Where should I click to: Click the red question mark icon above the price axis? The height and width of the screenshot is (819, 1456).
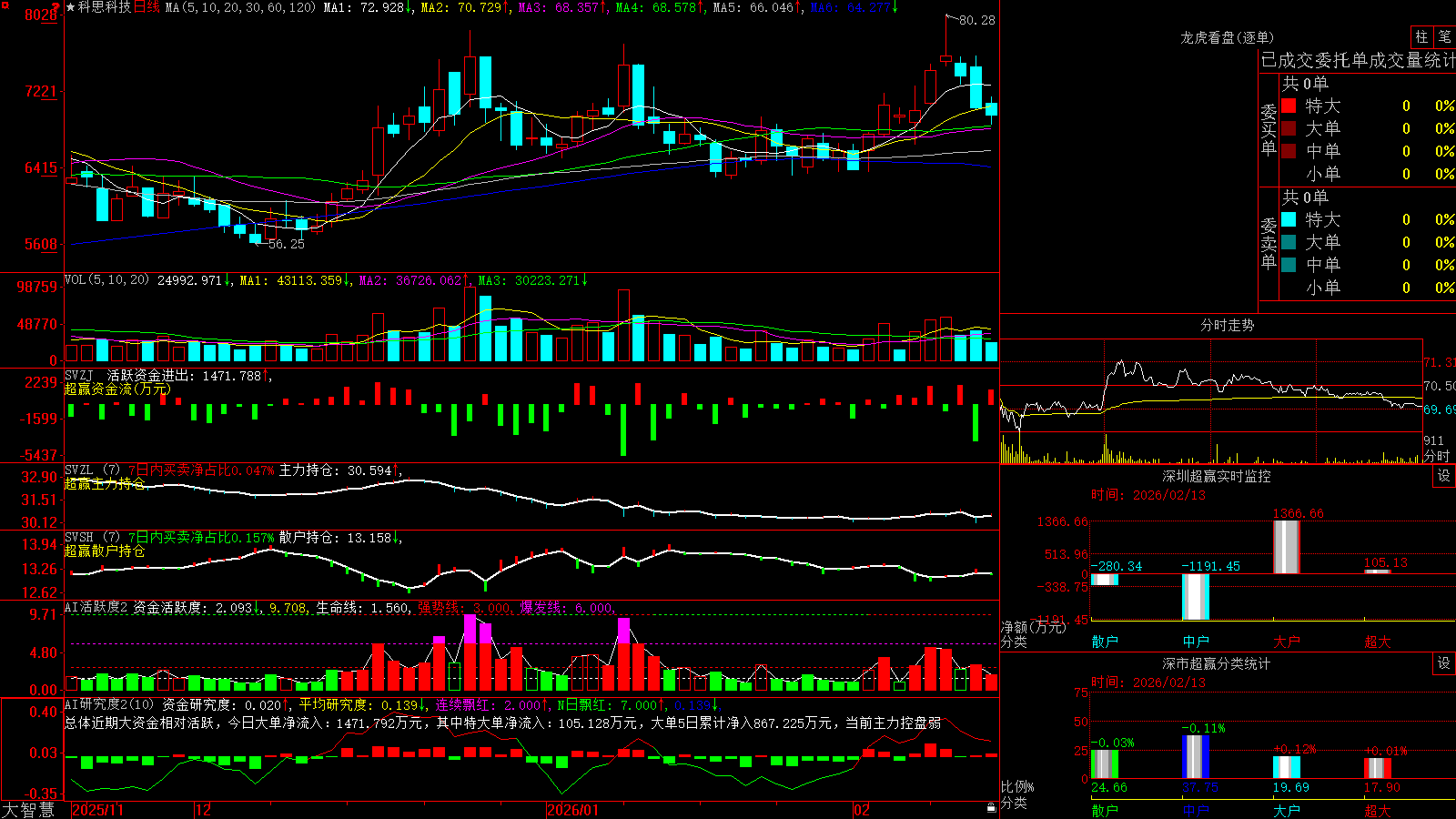(x=56, y=7)
